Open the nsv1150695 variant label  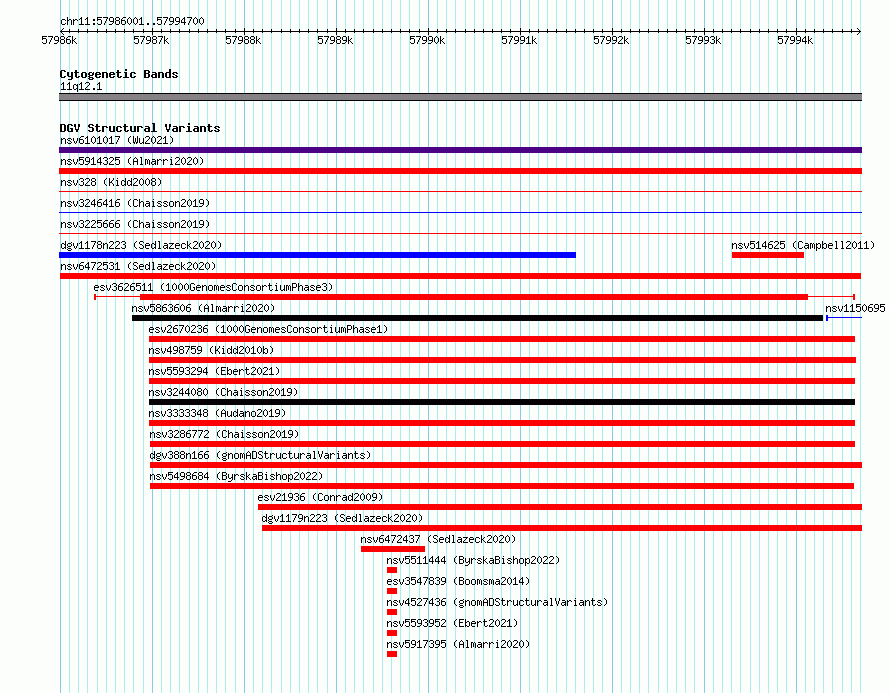coord(855,308)
